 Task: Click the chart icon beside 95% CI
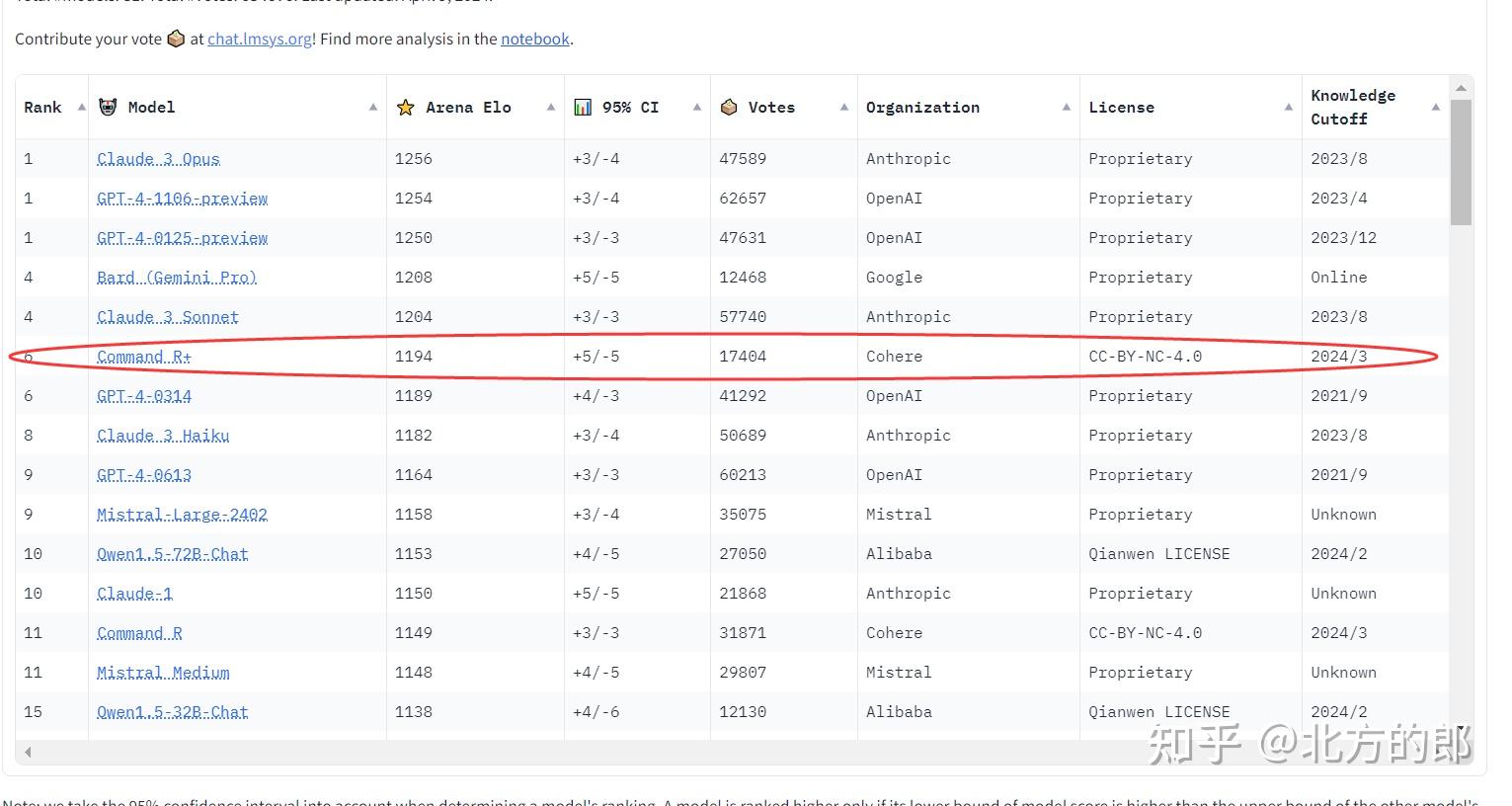click(583, 107)
